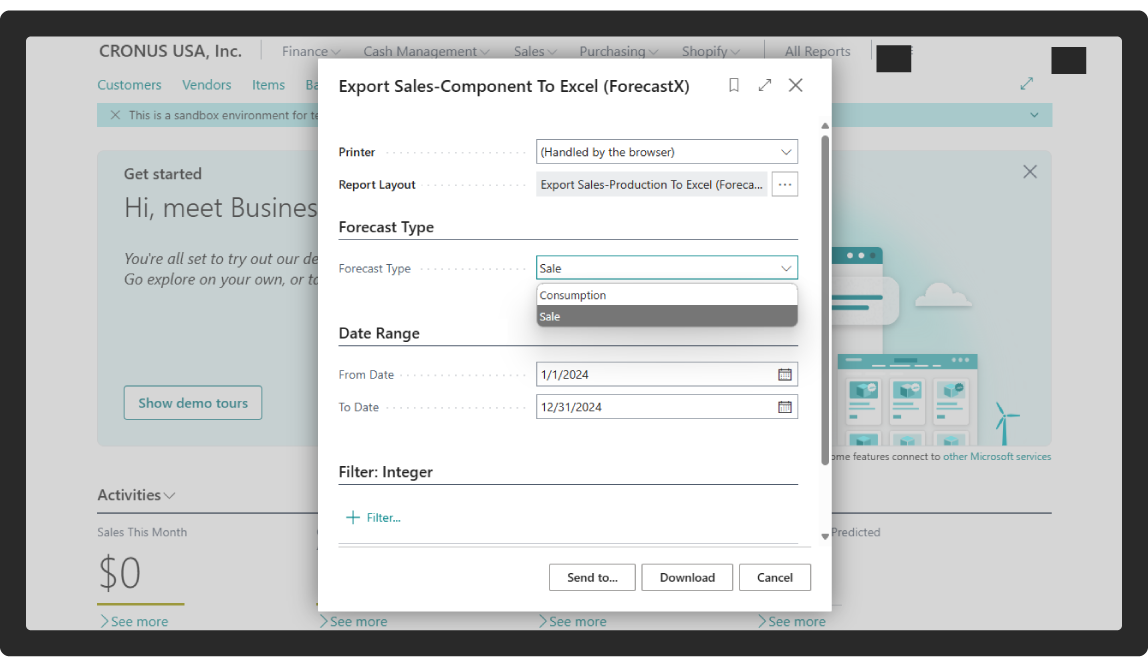The image size is (1148, 667).
Task: Click the third See more link
Action: 573,621
